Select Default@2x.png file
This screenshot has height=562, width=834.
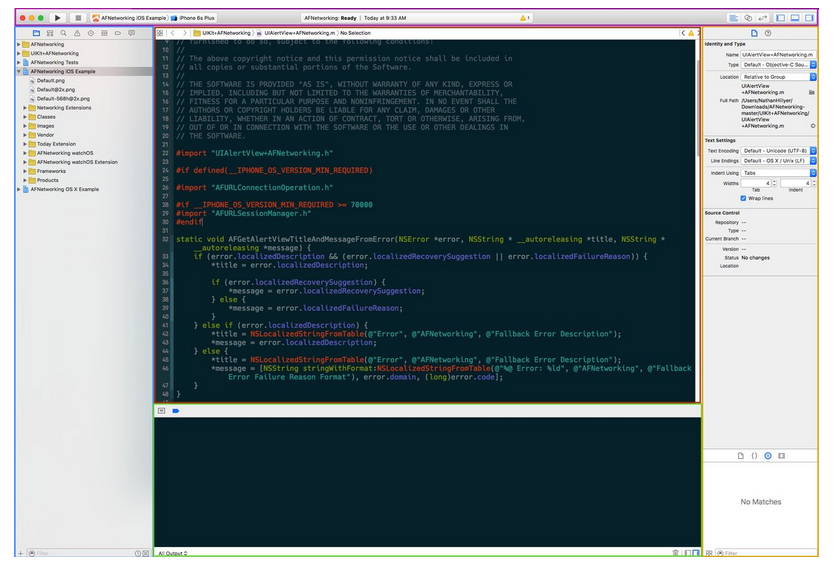coord(55,90)
